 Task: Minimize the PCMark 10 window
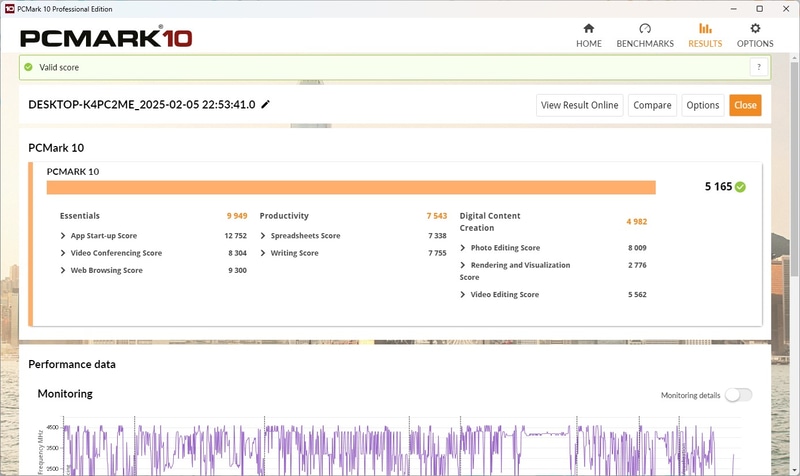pos(734,9)
